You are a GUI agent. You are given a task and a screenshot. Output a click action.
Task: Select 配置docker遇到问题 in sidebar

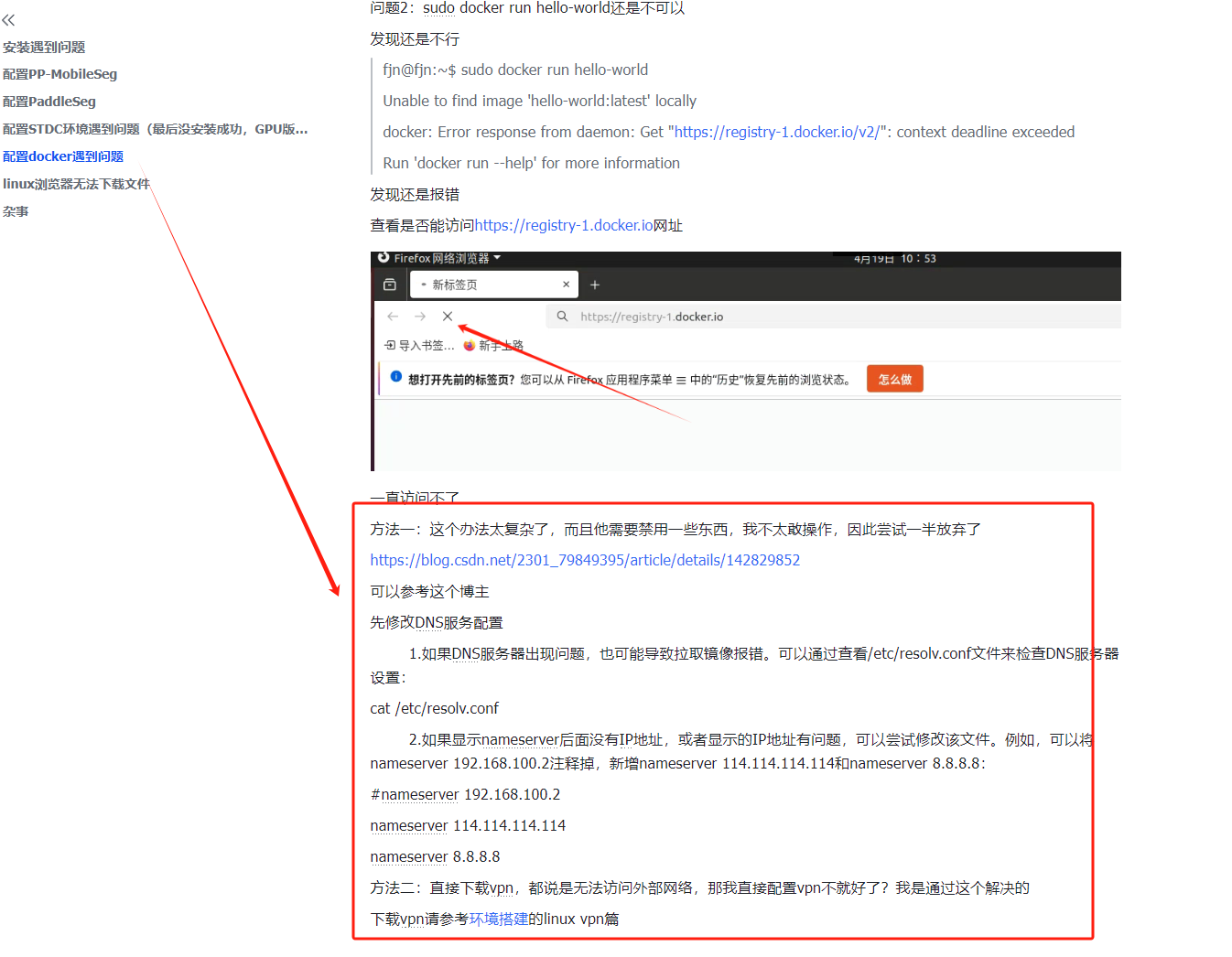[x=62, y=156]
